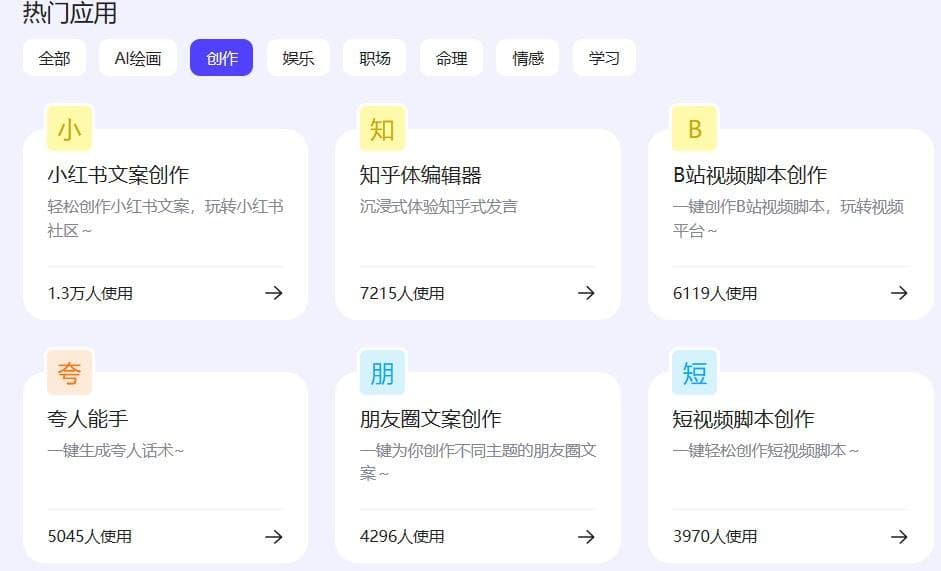Click the orange 夸 icon for 夸人能手
The image size is (941, 571).
[x=69, y=373]
